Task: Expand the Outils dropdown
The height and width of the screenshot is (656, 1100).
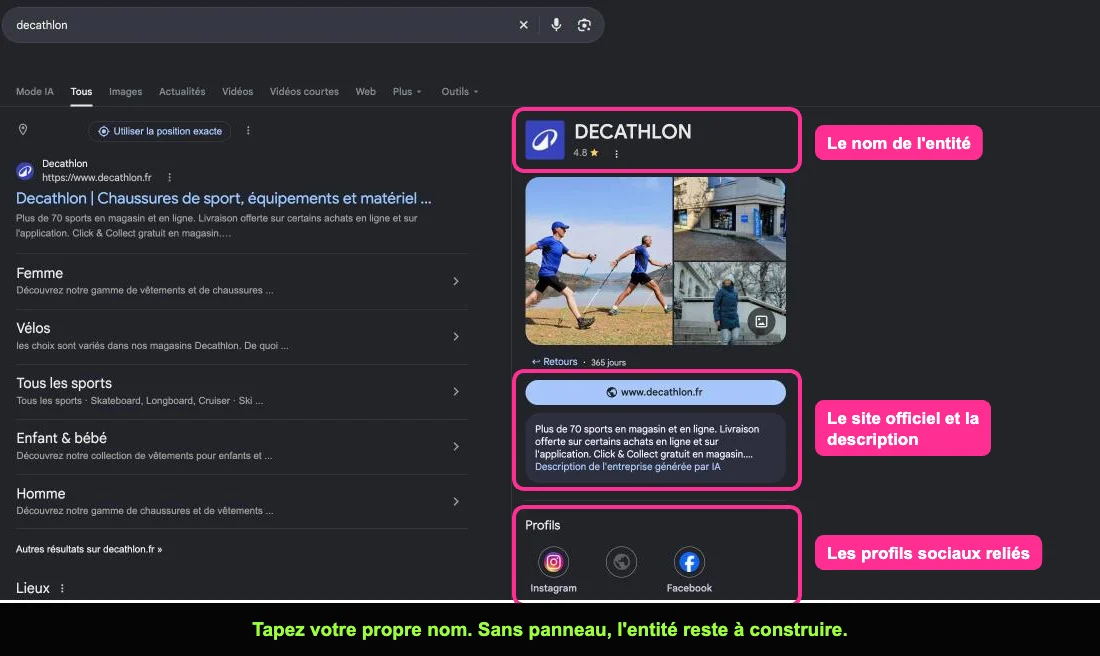Action: tap(460, 92)
